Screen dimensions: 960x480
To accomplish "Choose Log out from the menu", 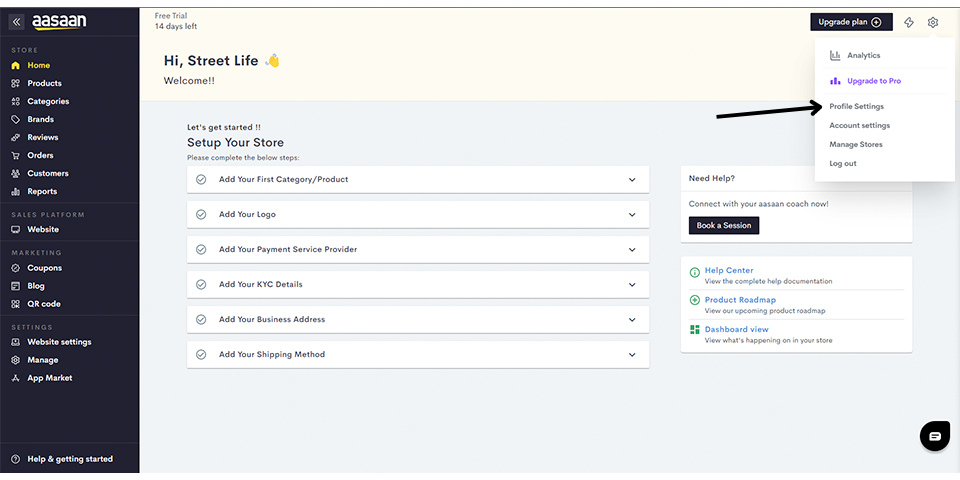I will [x=842, y=163].
